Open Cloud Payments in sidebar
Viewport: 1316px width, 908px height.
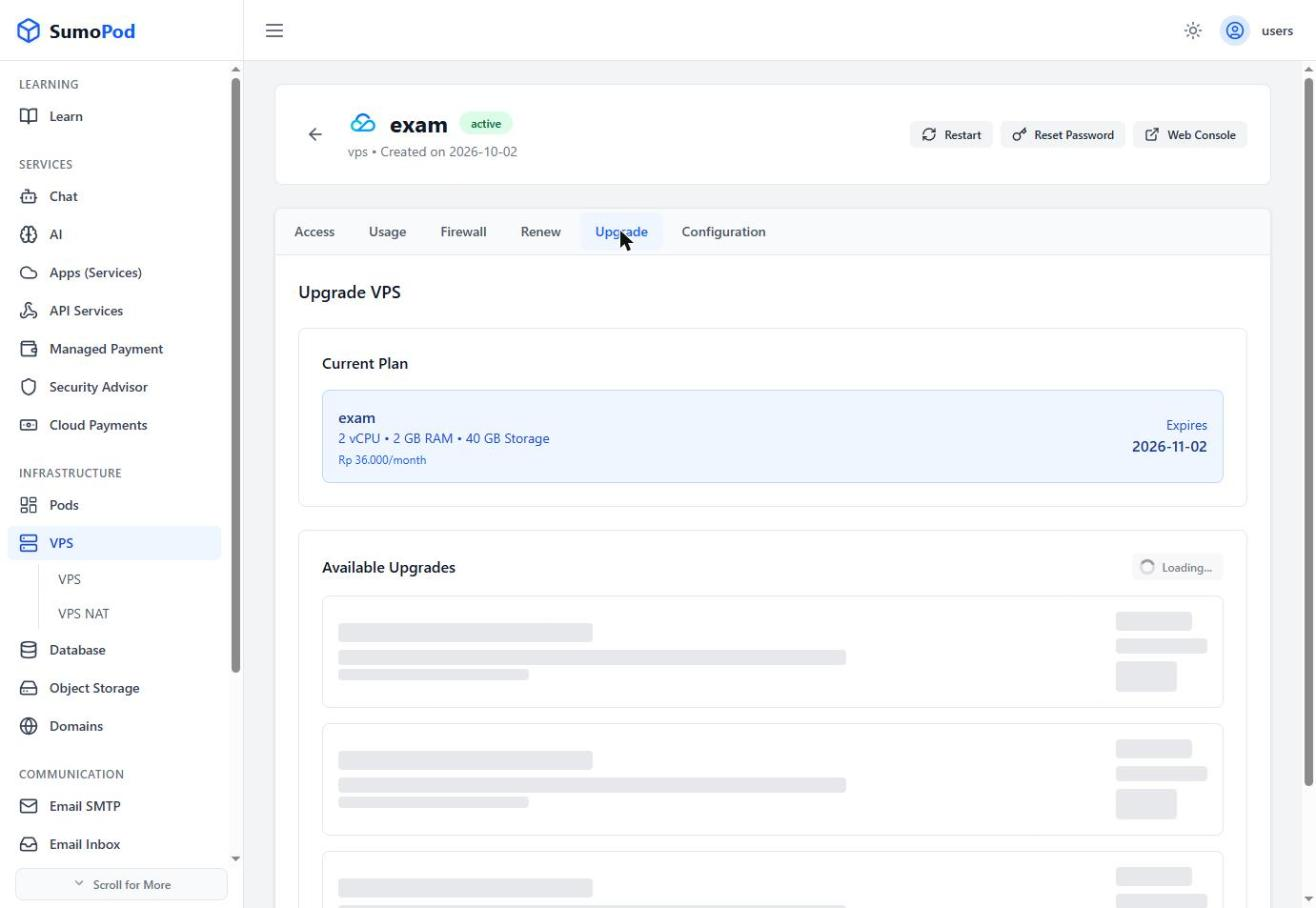pos(114,425)
